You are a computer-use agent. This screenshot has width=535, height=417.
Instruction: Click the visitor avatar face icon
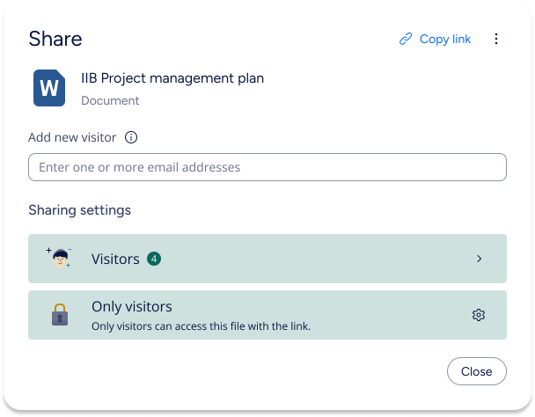[60, 258]
